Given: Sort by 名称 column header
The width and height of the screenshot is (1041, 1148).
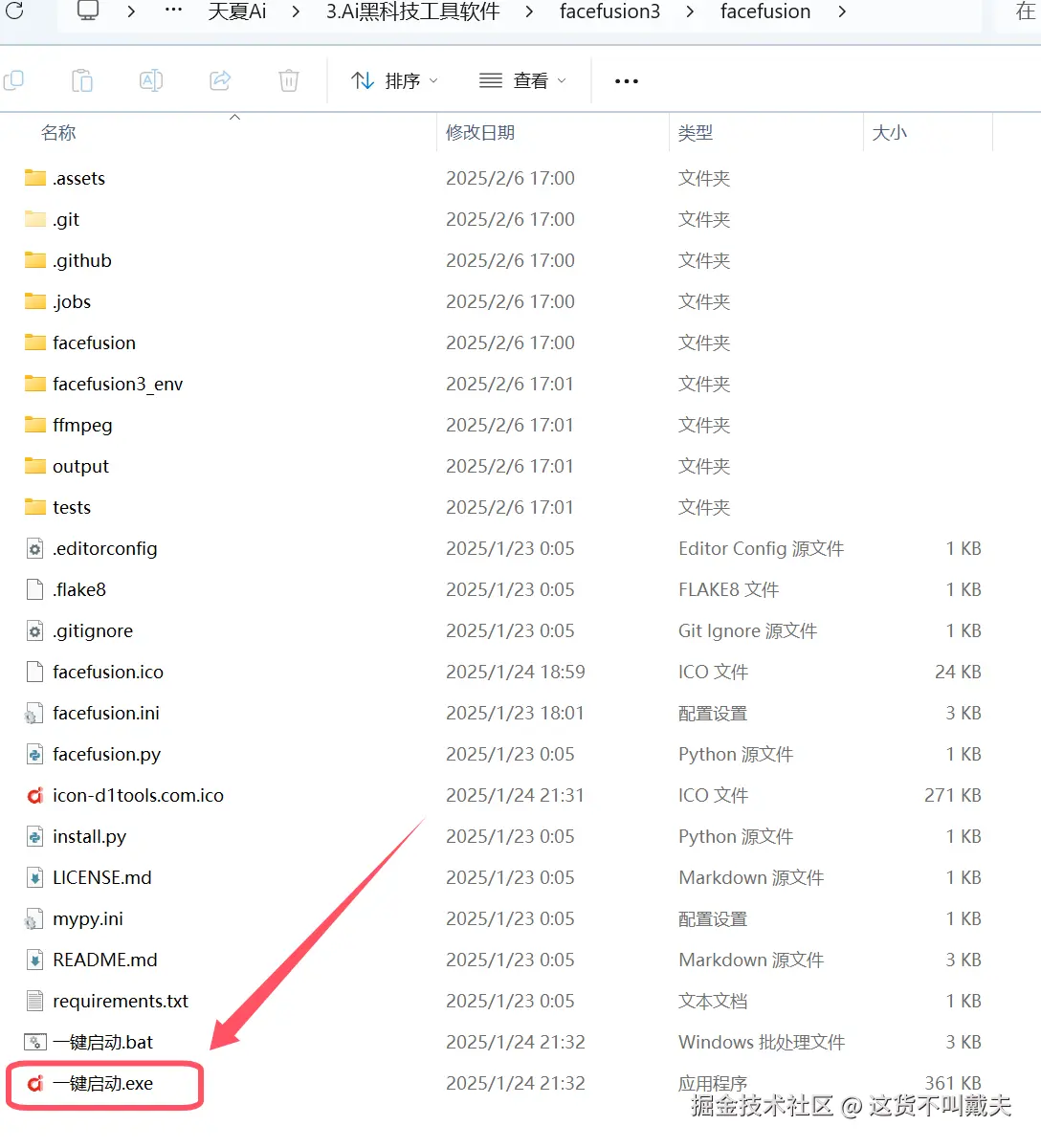Looking at the screenshot, I should coord(58,133).
